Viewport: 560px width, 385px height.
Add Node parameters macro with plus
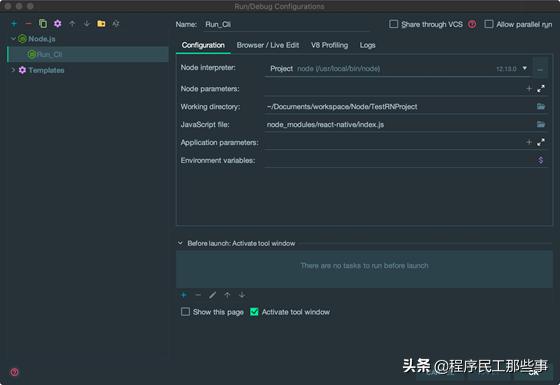529,89
